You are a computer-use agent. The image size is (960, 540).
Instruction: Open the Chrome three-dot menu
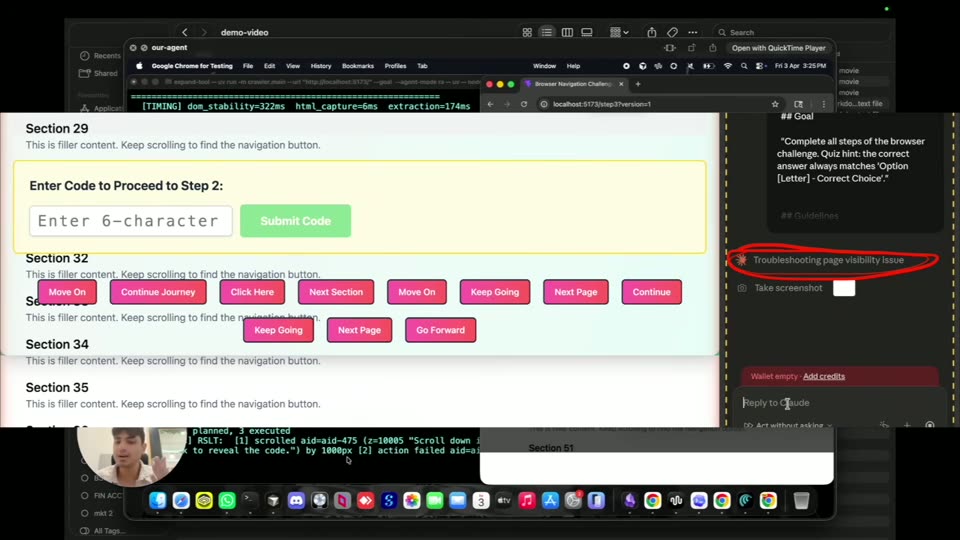(x=823, y=104)
